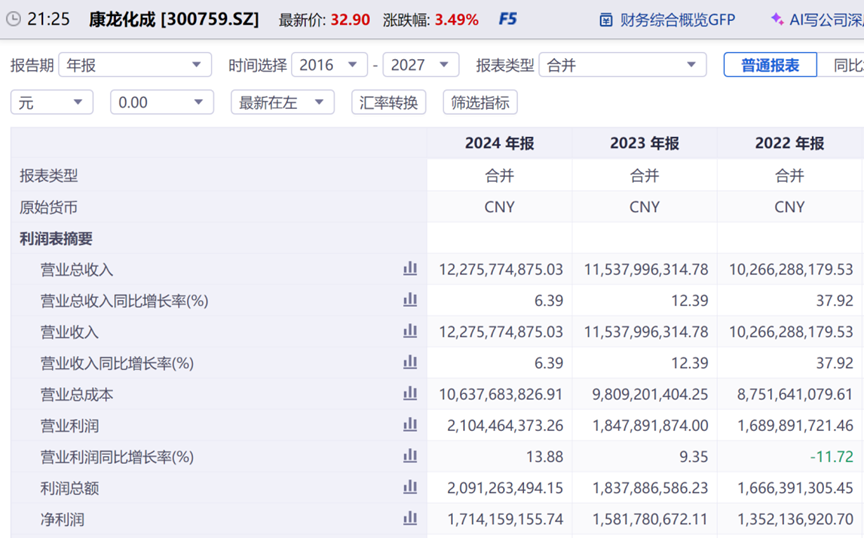The width and height of the screenshot is (864, 538).
Task: Switch to the 同比 tab
Action: point(848,65)
